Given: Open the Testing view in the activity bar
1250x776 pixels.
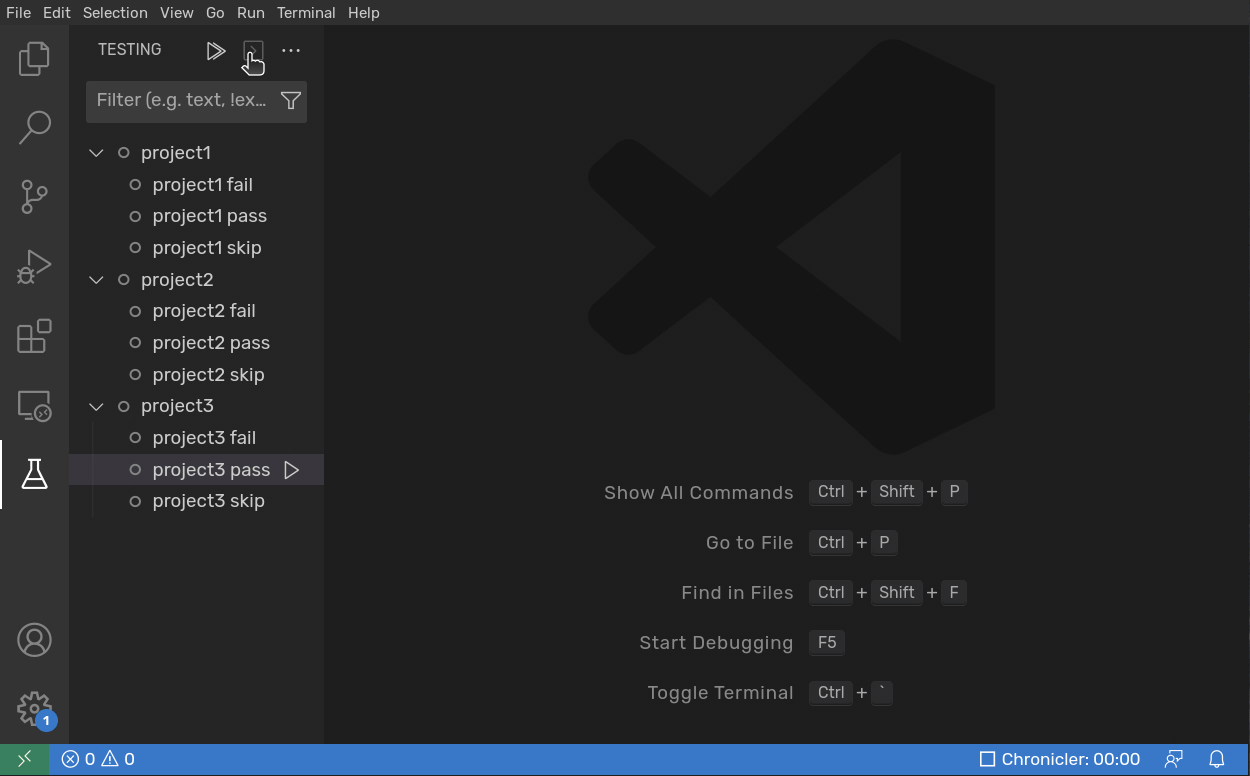Looking at the screenshot, I should point(34,475).
